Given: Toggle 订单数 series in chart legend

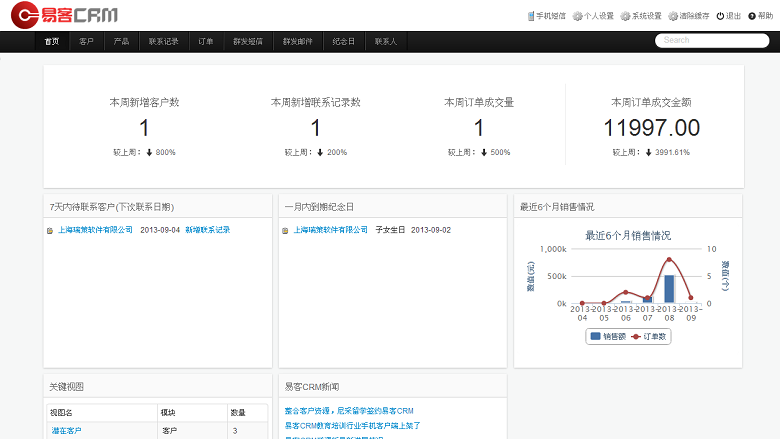Looking at the screenshot, I should (650, 337).
